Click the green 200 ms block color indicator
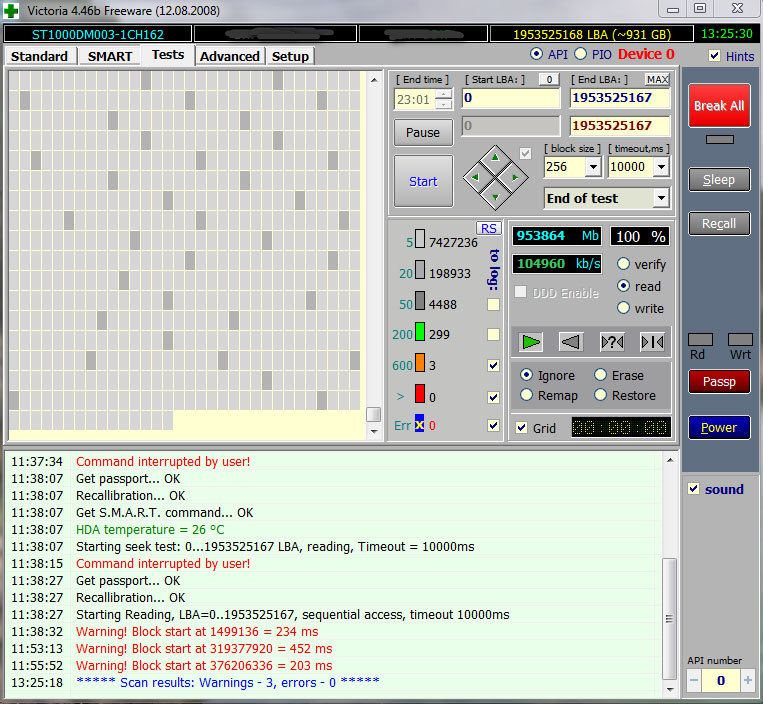763x704 pixels. (x=419, y=332)
